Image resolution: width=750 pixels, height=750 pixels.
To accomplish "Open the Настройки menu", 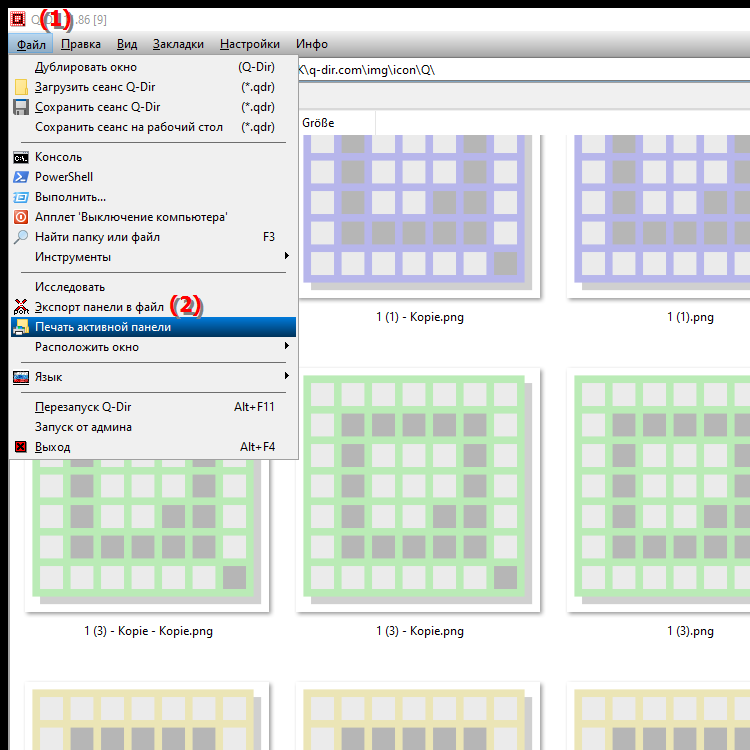I will (250, 44).
